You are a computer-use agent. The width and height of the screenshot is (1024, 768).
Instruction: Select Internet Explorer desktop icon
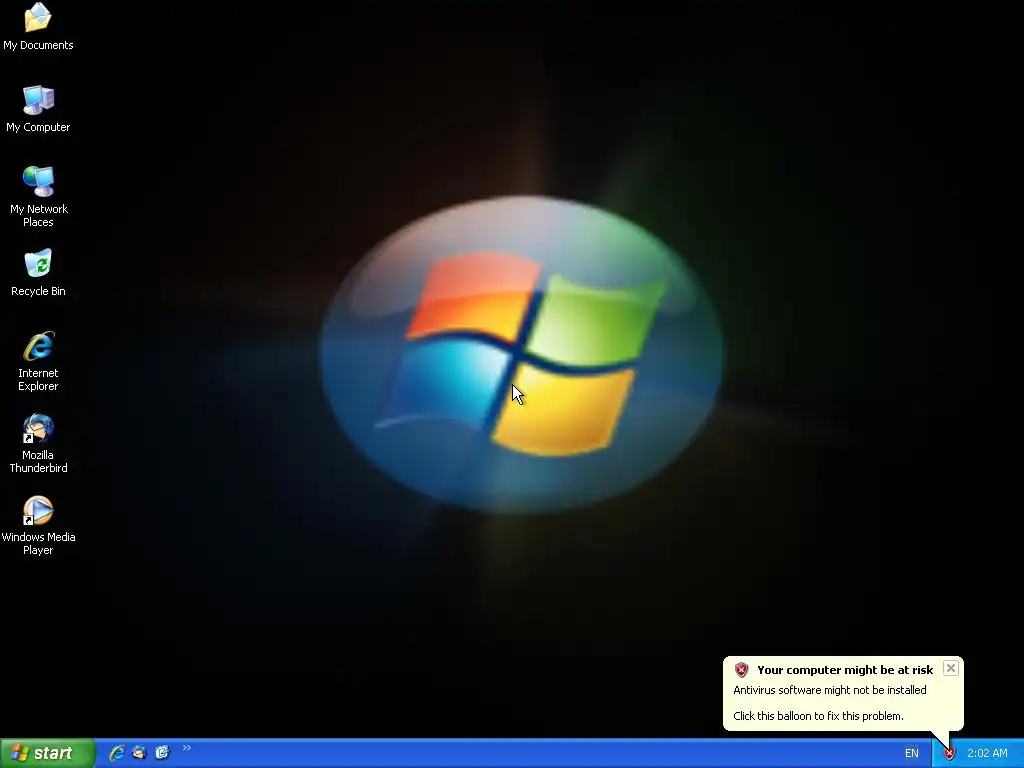[x=38, y=361]
